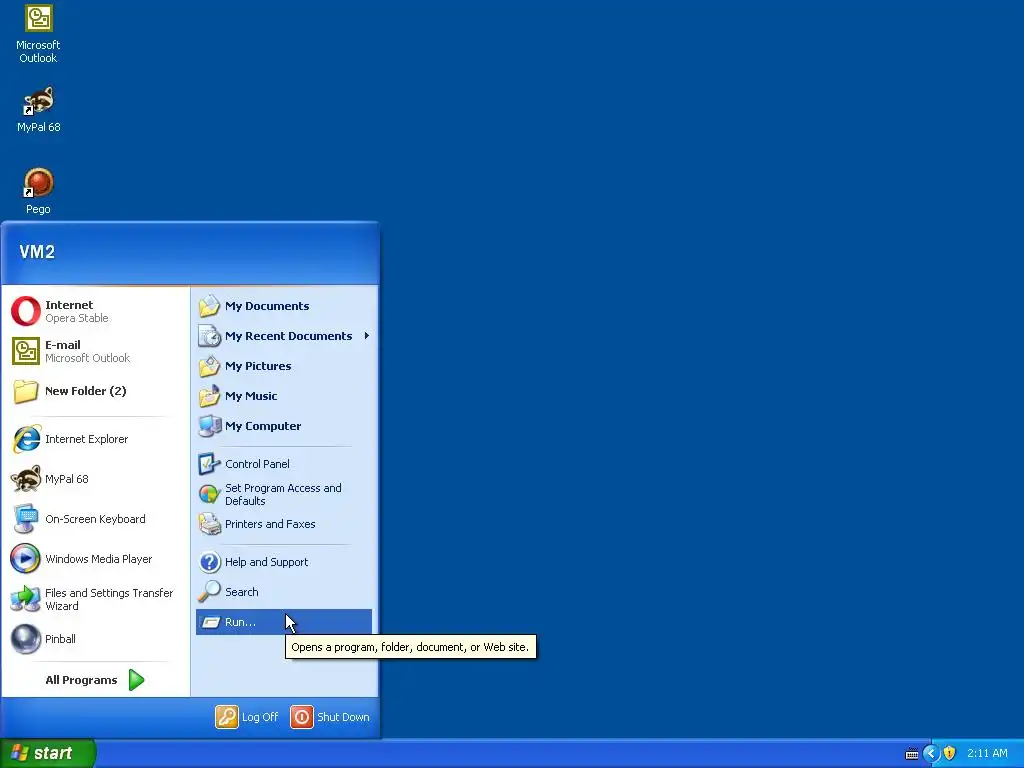Open My Documents folder
1024x768 pixels.
click(x=284, y=306)
